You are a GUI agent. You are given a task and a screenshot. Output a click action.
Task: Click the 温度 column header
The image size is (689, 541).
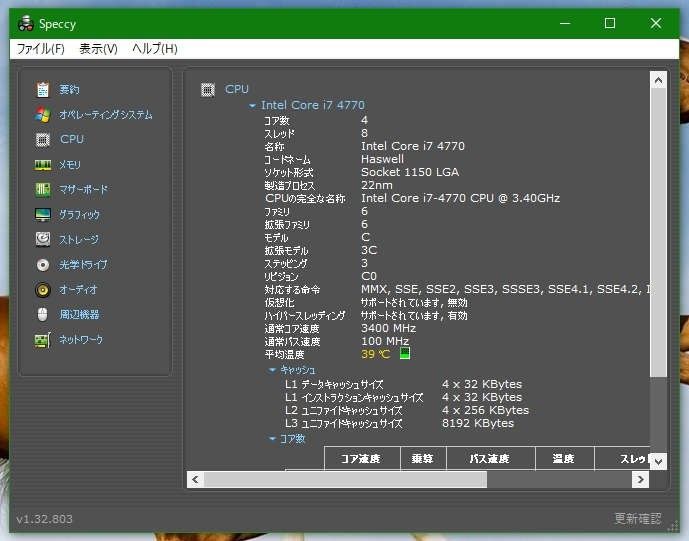(565, 458)
